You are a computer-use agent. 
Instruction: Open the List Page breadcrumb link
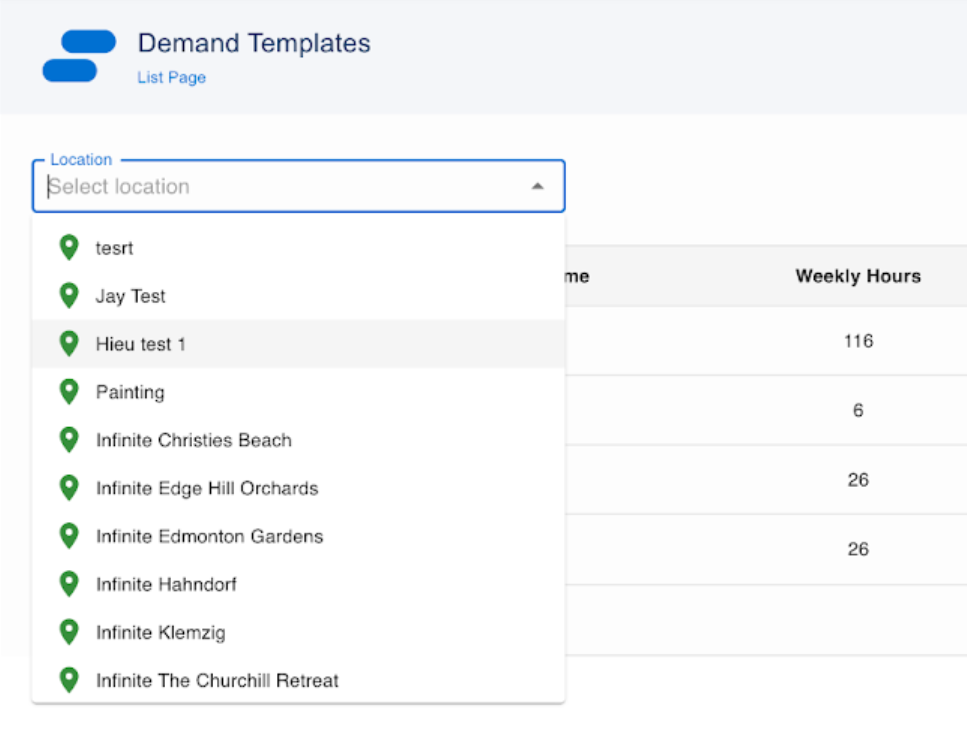click(x=171, y=77)
